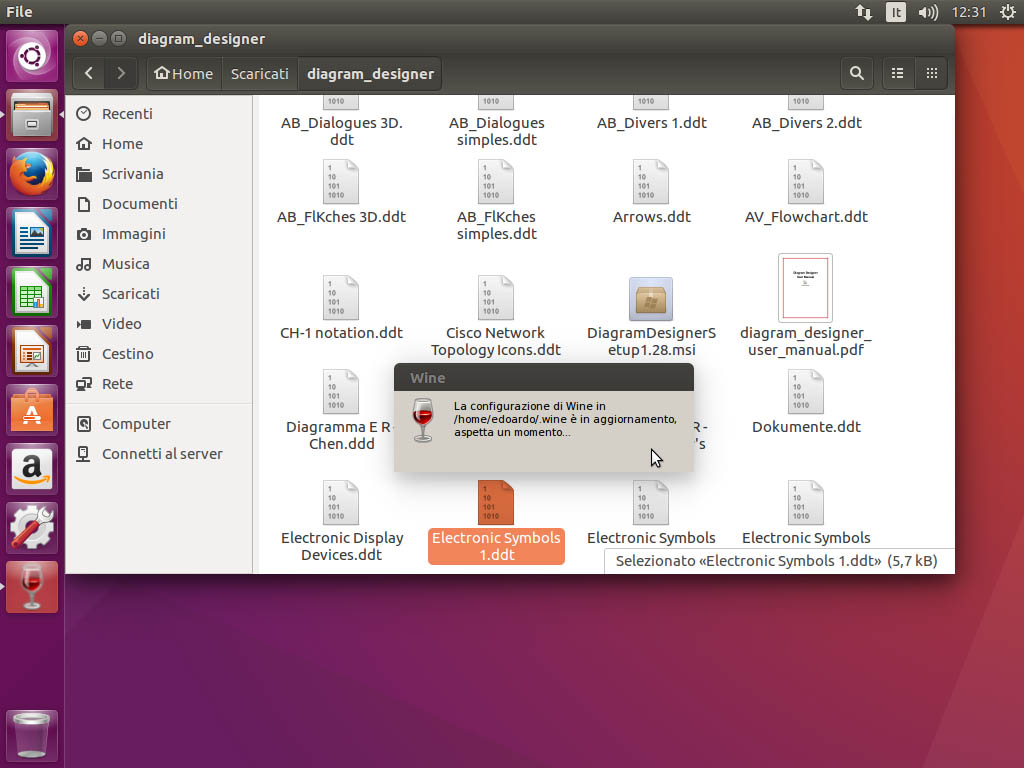1024x768 pixels.
Task: Open the keyboard layout 'It' indicator
Action: (x=896, y=12)
